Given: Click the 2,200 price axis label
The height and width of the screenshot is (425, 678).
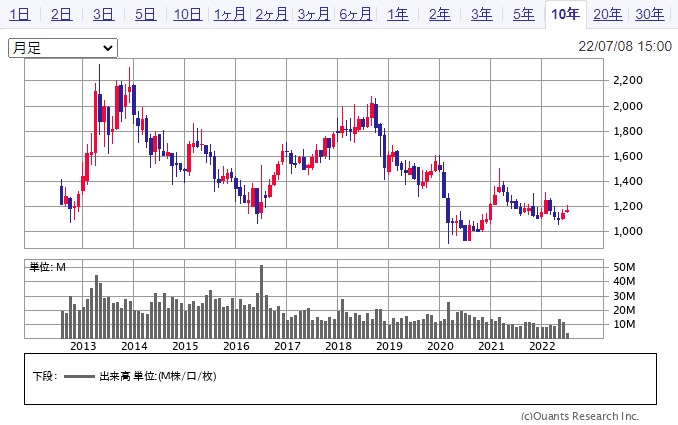Looking at the screenshot, I should click(x=628, y=80).
